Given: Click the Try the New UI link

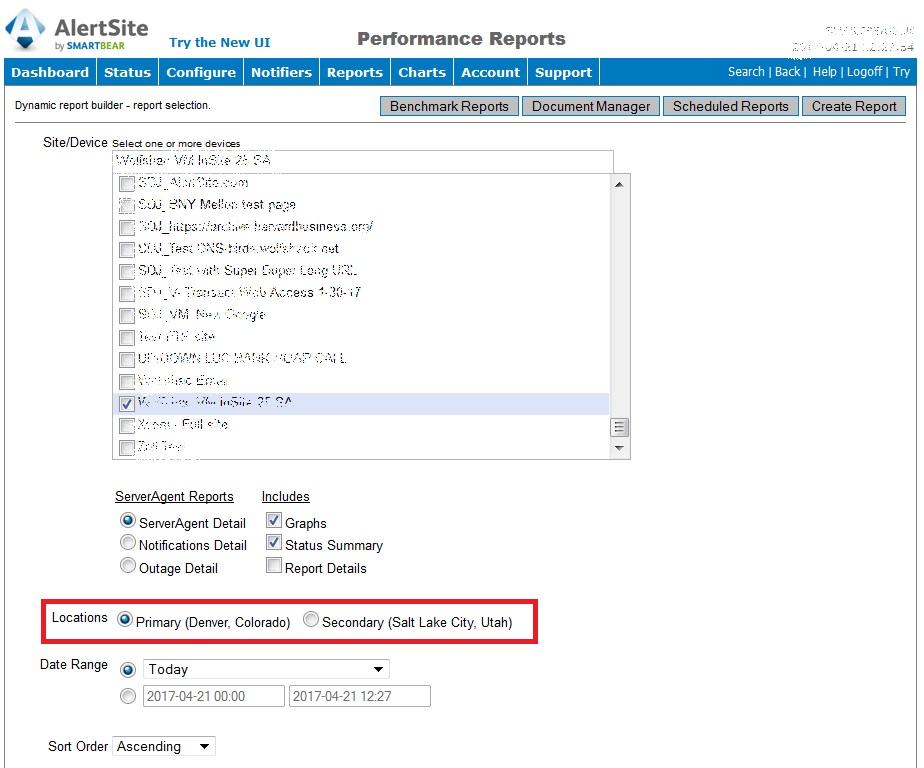Looking at the screenshot, I should pyautogui.click(x=219, y=42).
